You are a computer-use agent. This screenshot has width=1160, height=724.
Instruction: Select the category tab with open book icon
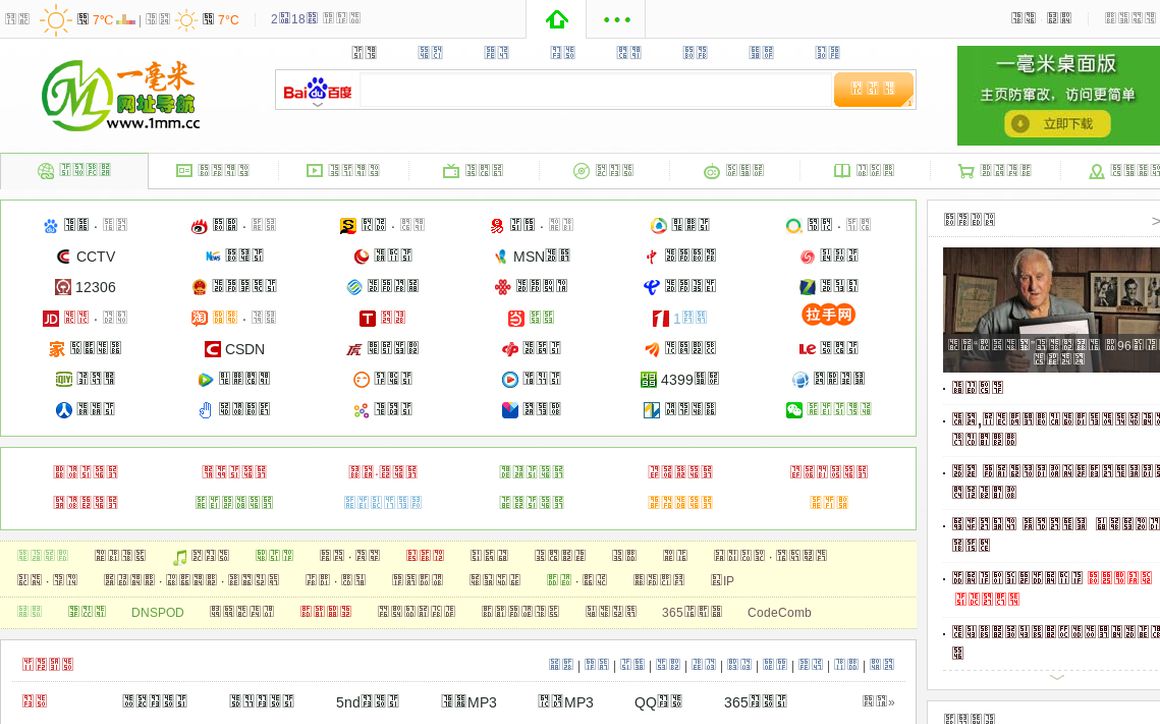coord(864,171)
